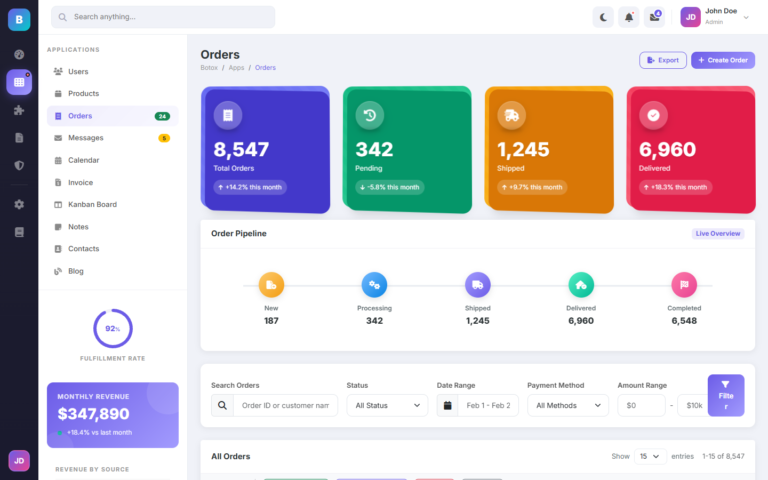Open the puzzle piece icon in the left rail
Viewport: 768px width, 480px height.
[19, 110]
